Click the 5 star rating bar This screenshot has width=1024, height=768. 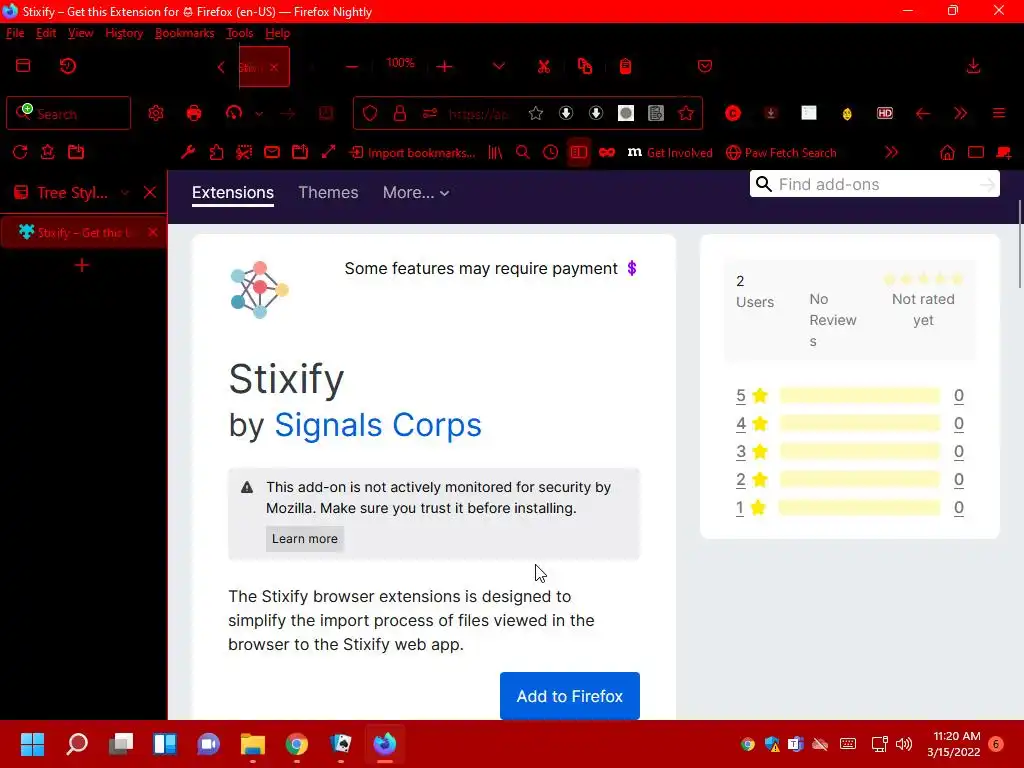tap(859, 396)
